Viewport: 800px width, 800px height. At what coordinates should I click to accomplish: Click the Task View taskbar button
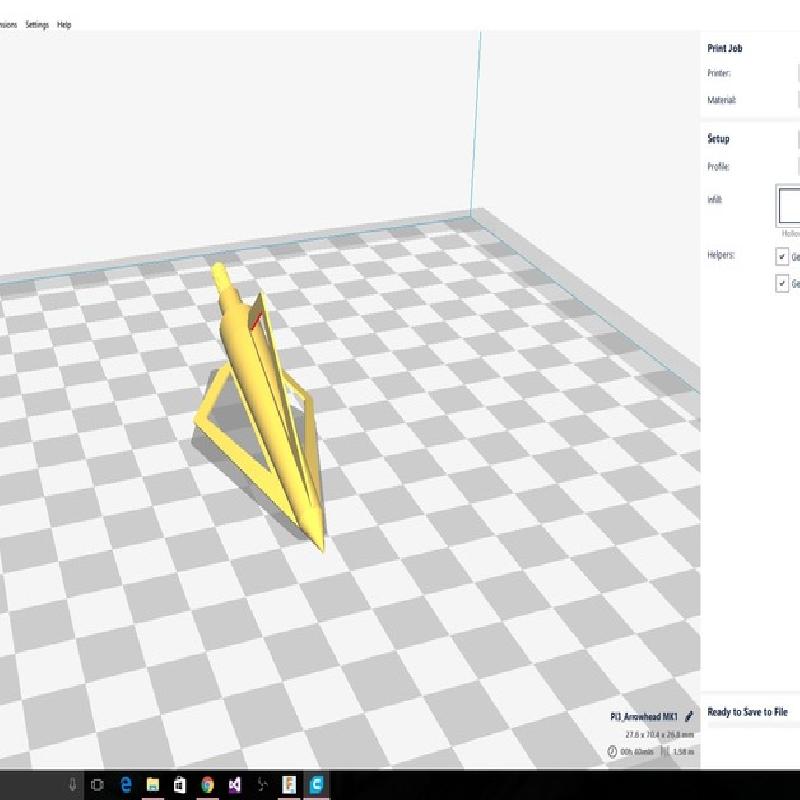(98, 785)
